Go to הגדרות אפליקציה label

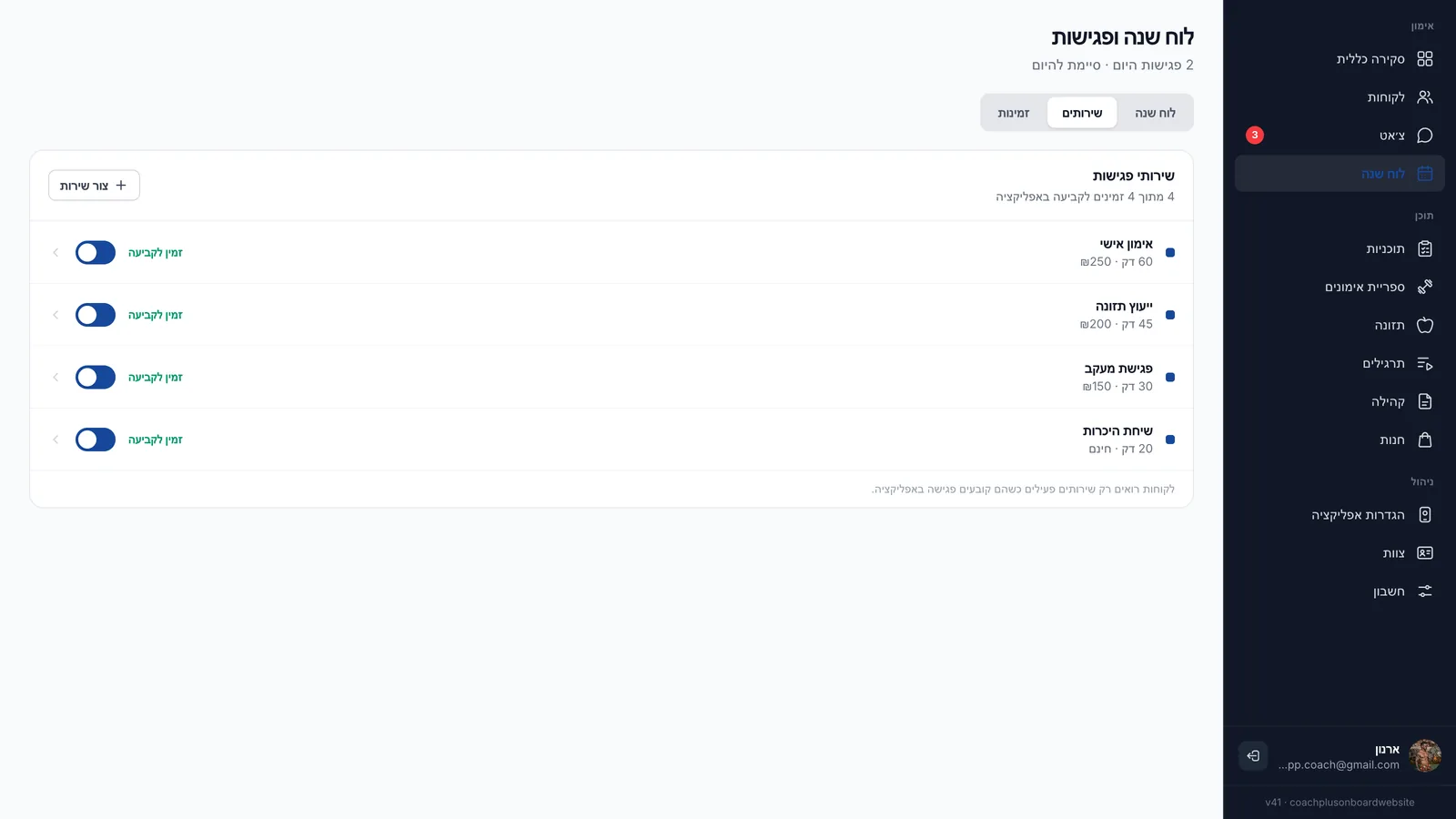[x=1358, y=515]
